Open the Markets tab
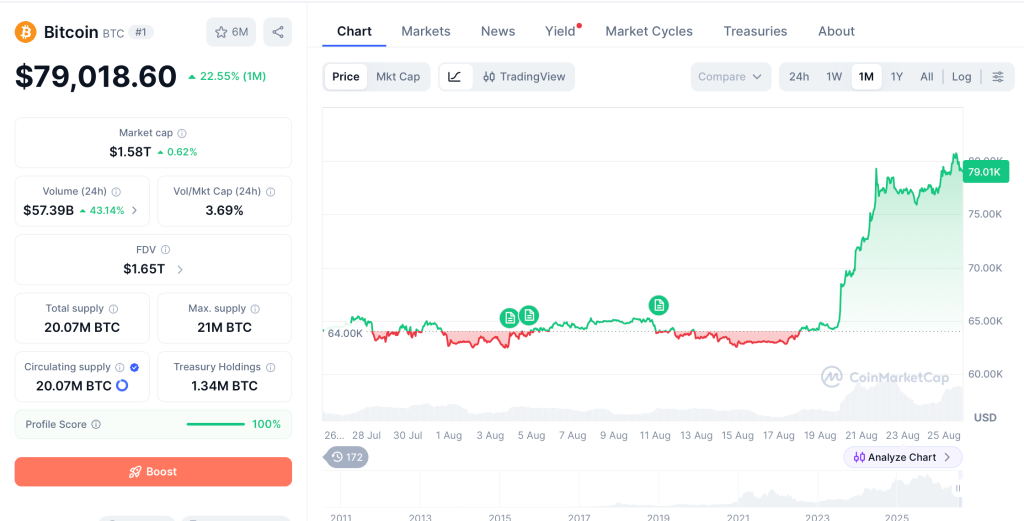This screenshot has width=1024, height=521. click(x=426, y=31)
